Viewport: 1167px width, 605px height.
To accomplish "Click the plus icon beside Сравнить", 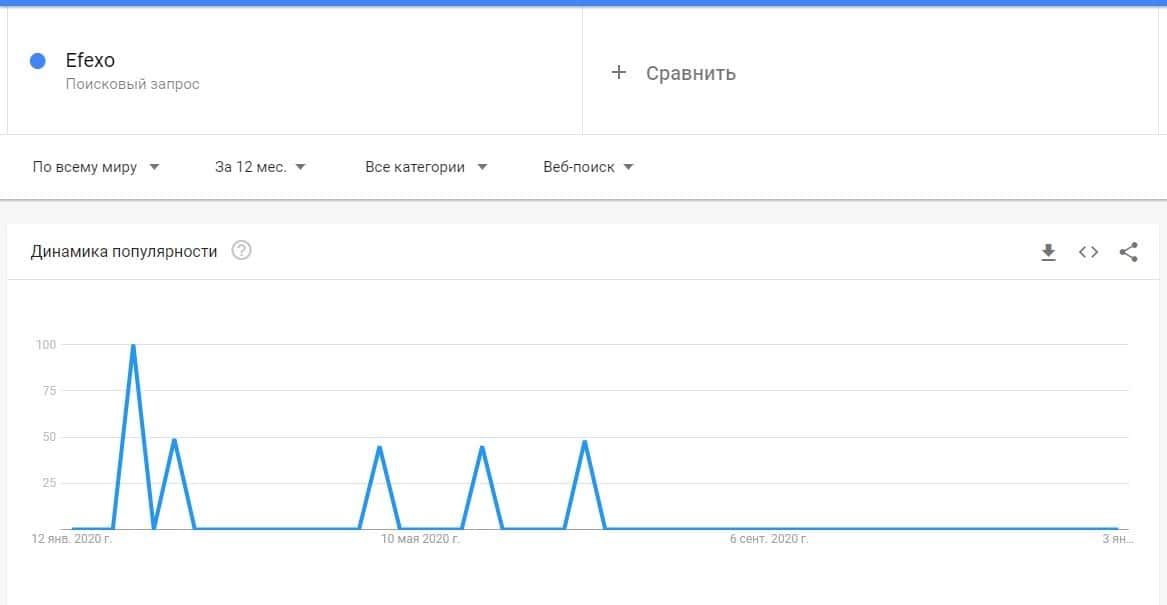I will 619,72.
